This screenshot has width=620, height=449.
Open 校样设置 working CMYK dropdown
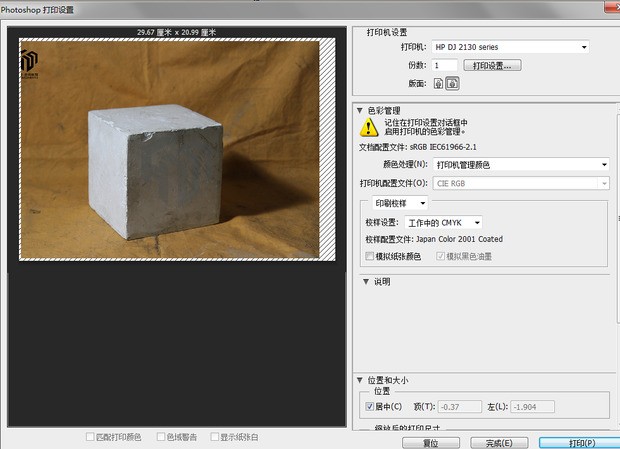444,222
